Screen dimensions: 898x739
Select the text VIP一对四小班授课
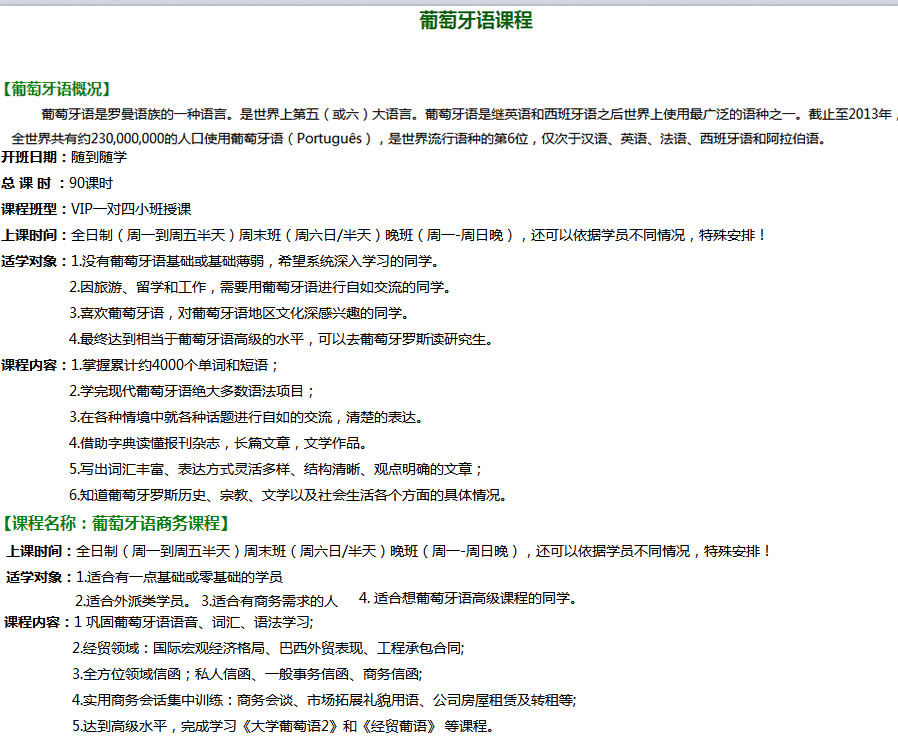[x=131, y=209]
